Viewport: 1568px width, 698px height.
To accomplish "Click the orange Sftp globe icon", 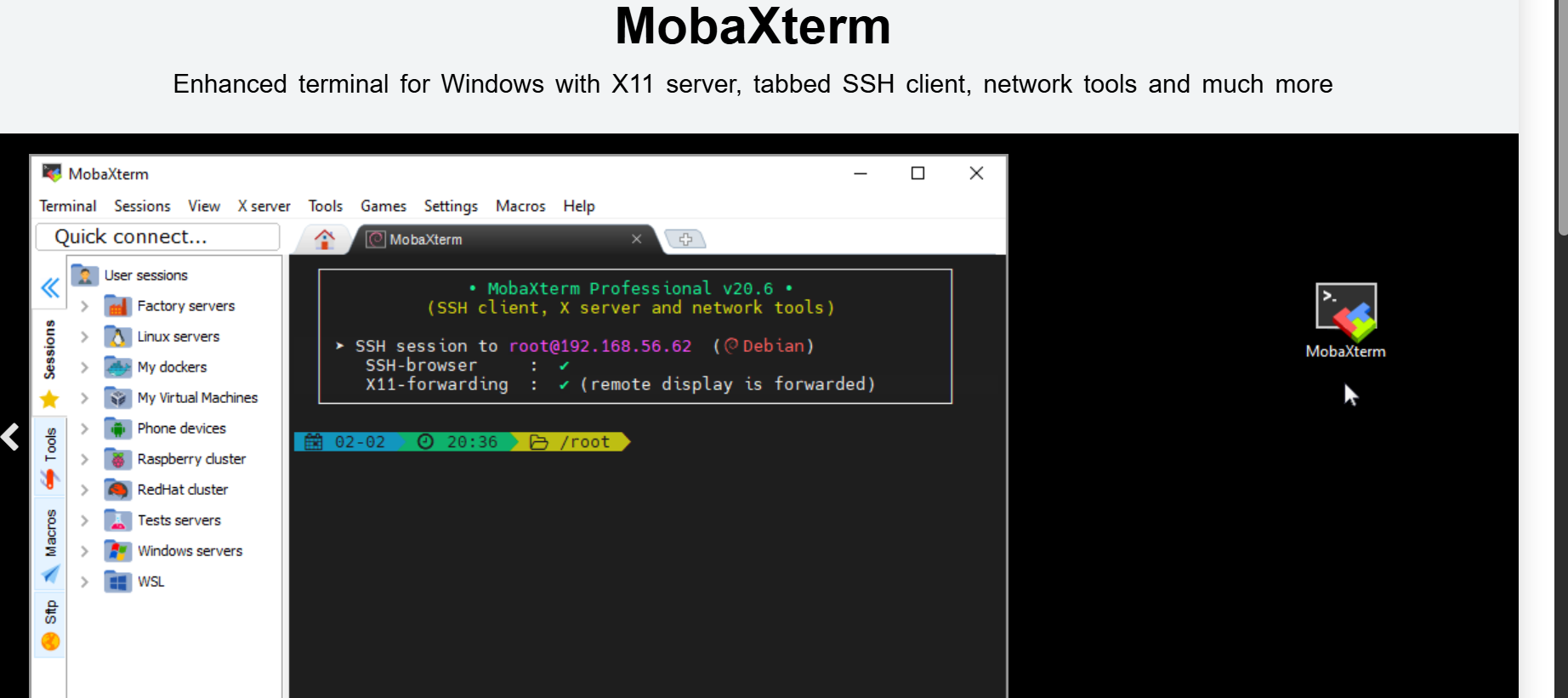I will tap(50, 642).
